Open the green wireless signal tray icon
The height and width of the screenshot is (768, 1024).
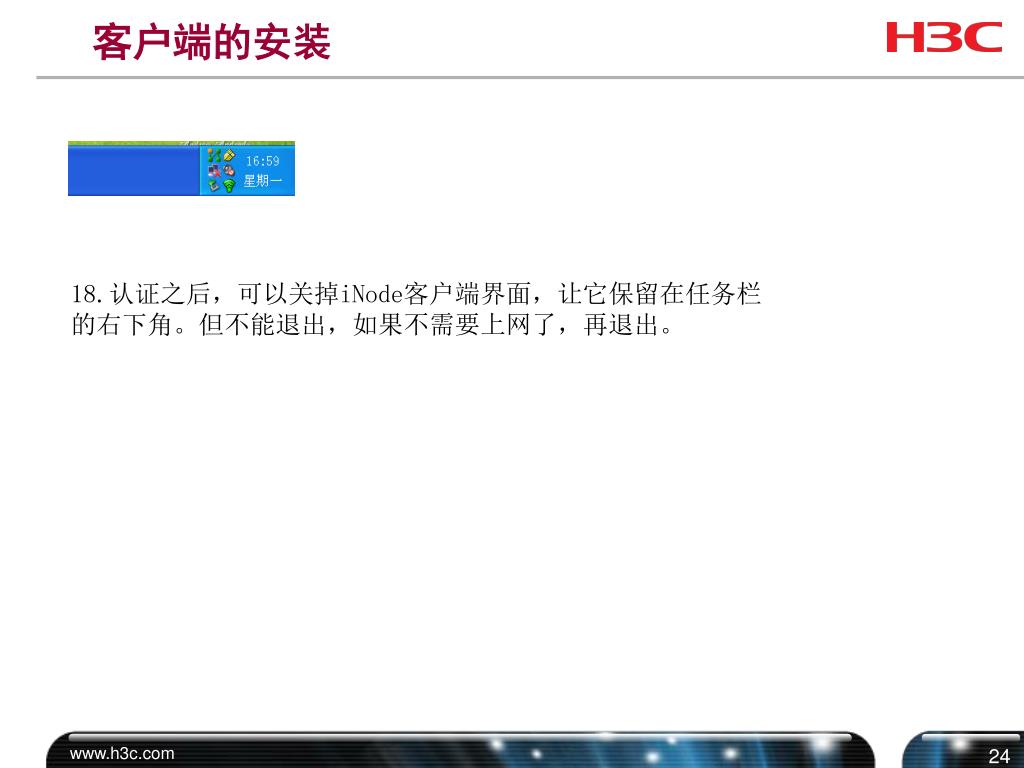(229, 186)
